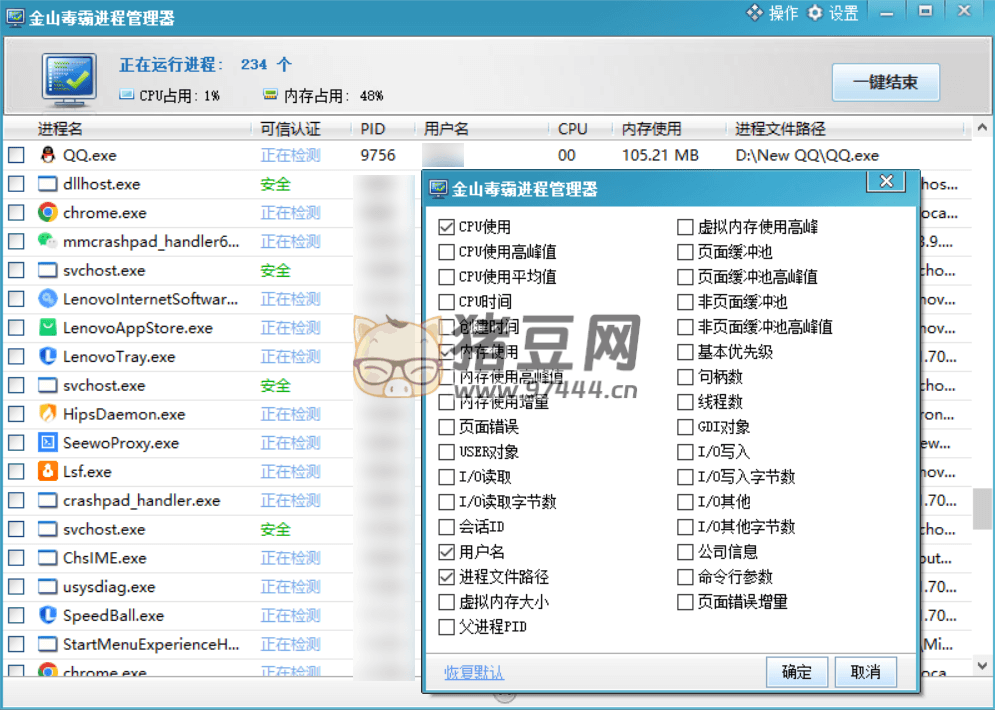Image resolution: width=995 pixels, height=710 pixels.
Task: Click the ChsIME.exe window icon
Action: click(48, 558)
